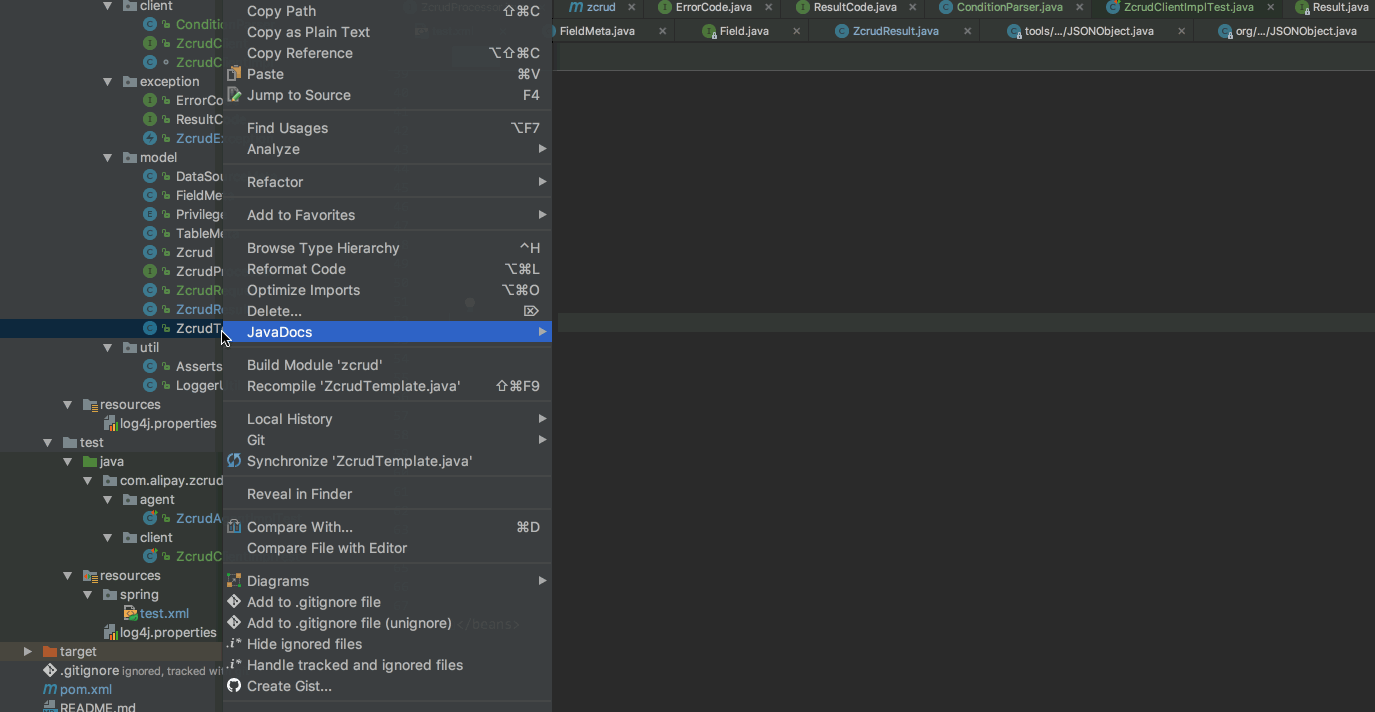The image size is (1375, 712).
Task: Collapse the agent package
Action: tap(108, 499)
